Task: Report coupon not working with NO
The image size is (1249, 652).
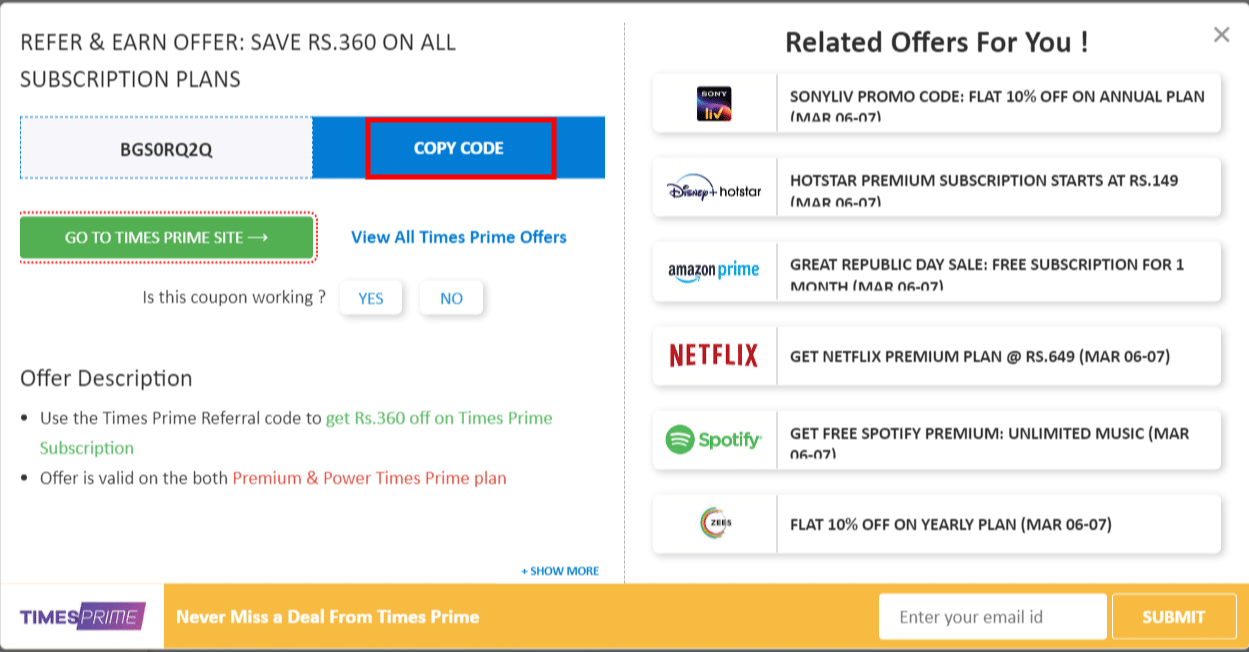Action: click(x=451, y=298)
